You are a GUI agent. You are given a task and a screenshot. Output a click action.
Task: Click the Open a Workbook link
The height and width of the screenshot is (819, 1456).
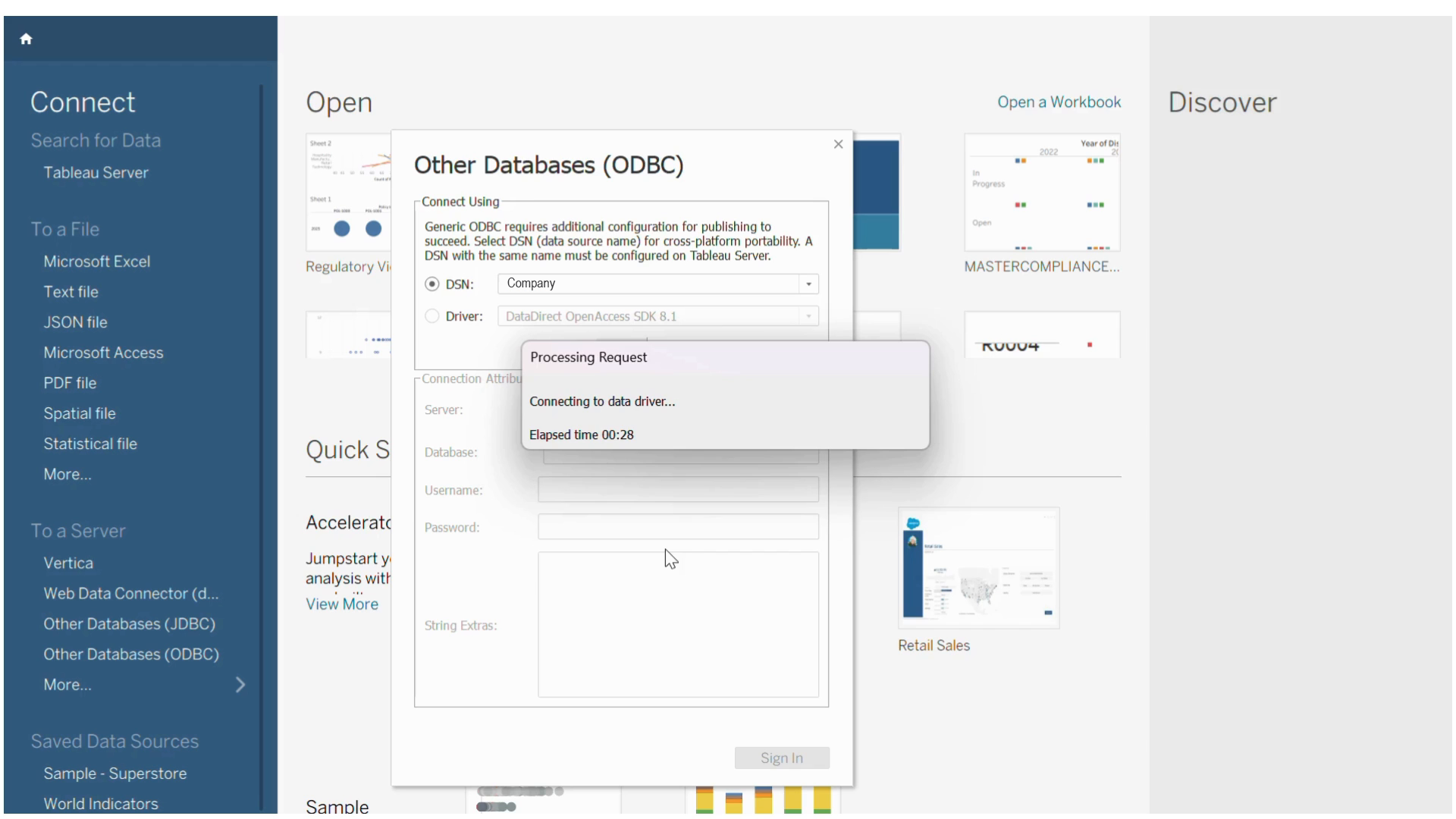(x=1059, y=102)
